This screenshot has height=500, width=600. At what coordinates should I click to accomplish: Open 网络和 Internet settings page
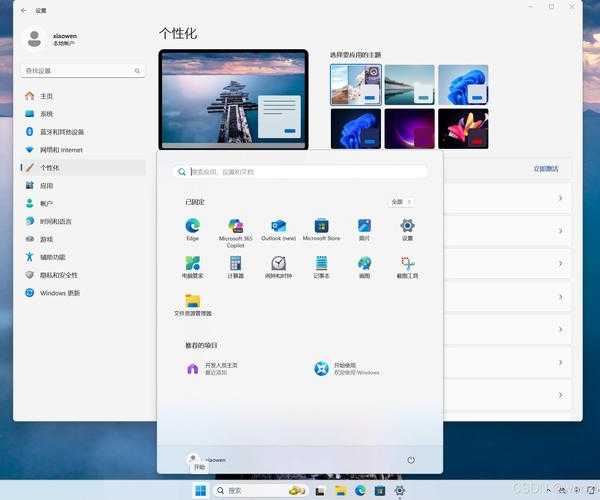point(60,150)
